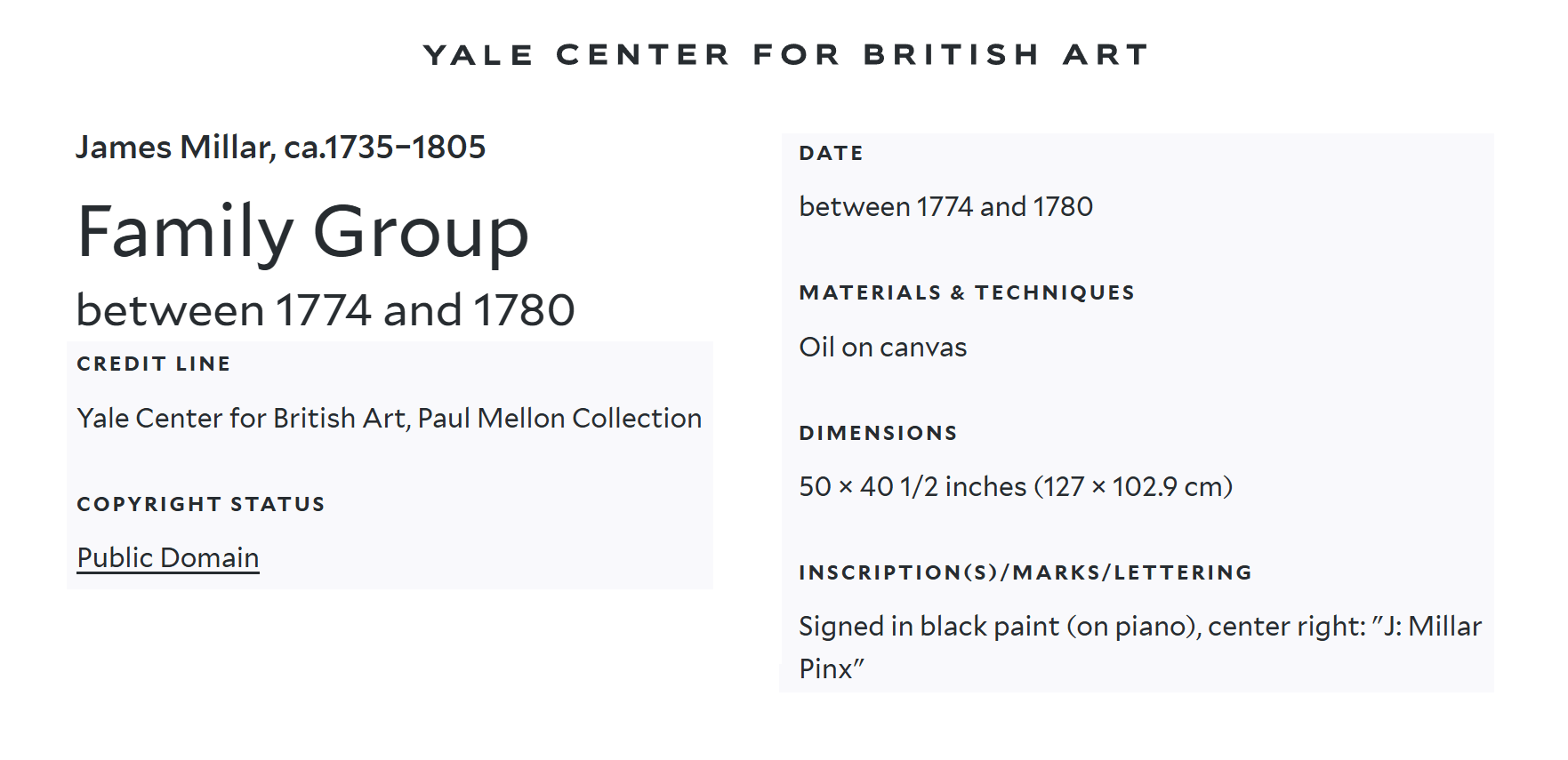Click the artist life dates ca.1735–1805
This screenshot has width=1568, height=760.
point(384,148)
